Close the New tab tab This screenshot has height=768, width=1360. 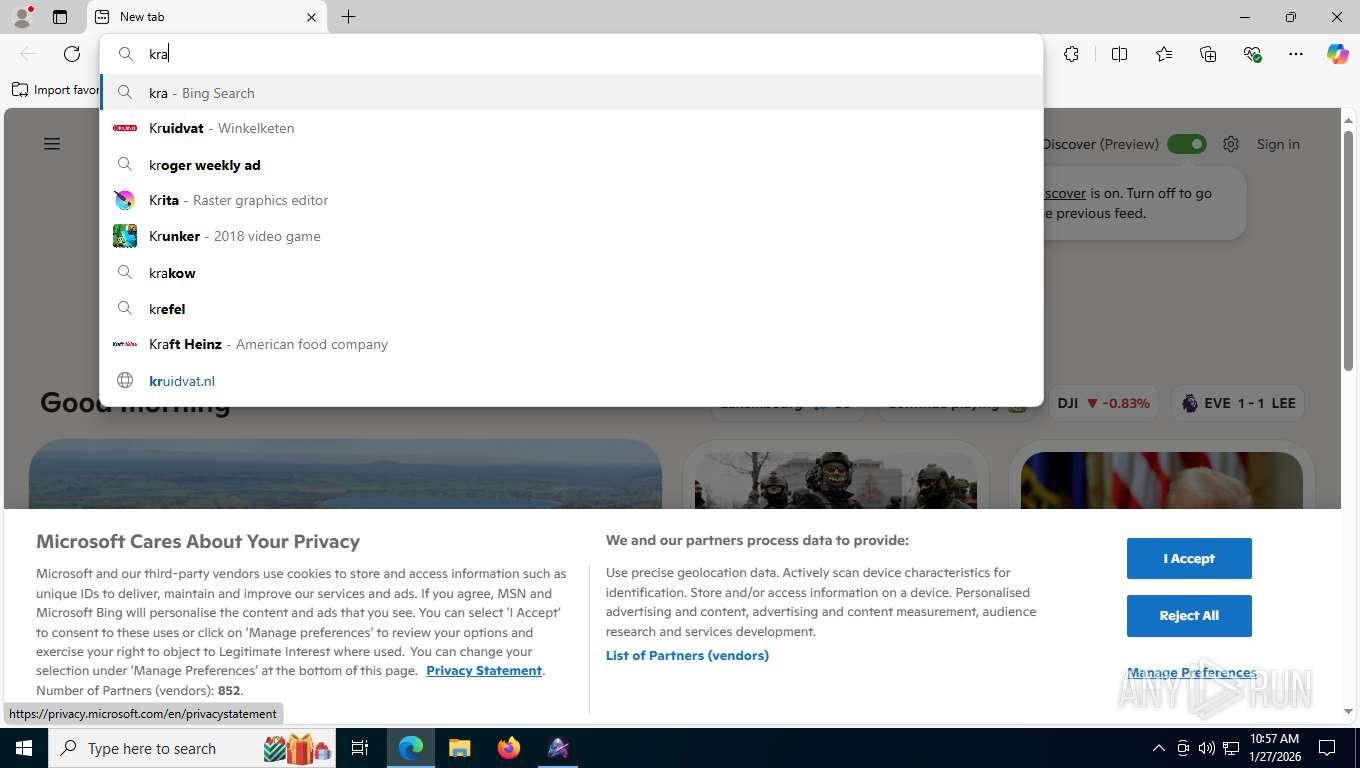(311, 17)
